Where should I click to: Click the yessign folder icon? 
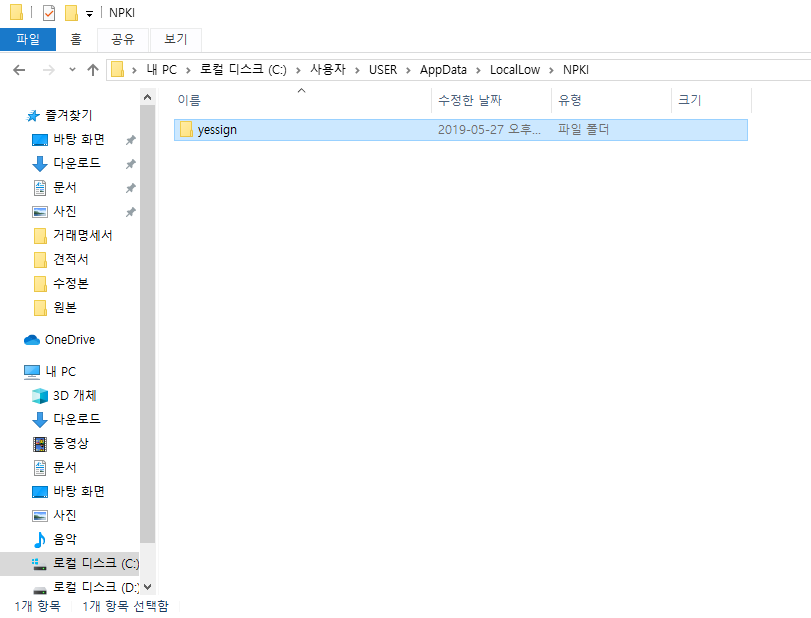tap(186, 129)
